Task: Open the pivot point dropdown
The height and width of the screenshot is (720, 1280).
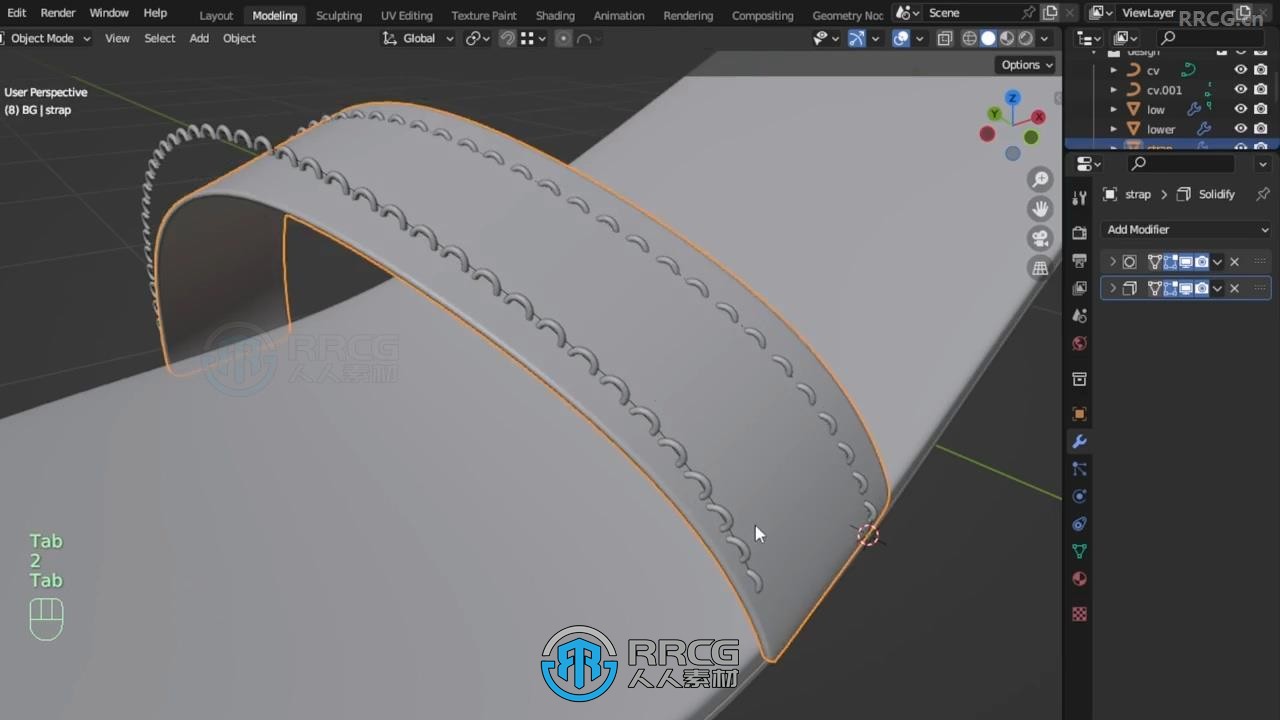Action: point(478,38)
